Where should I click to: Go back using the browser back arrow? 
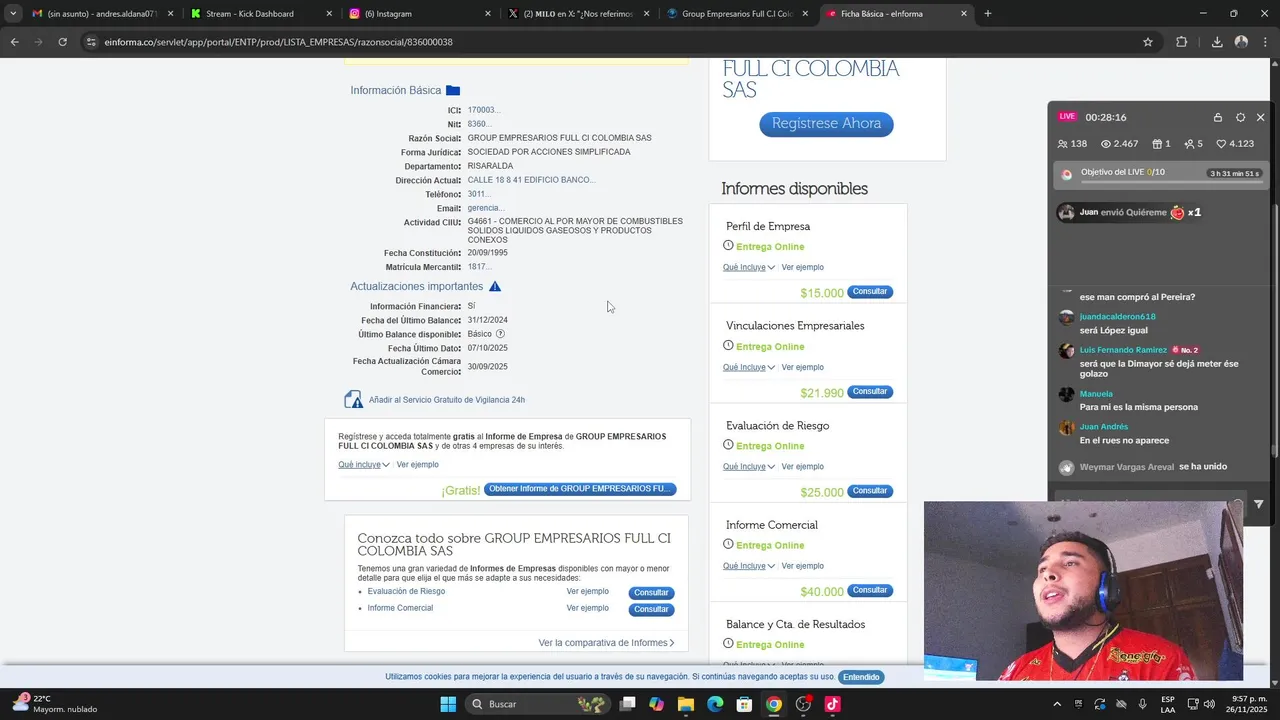click(14, 42)
